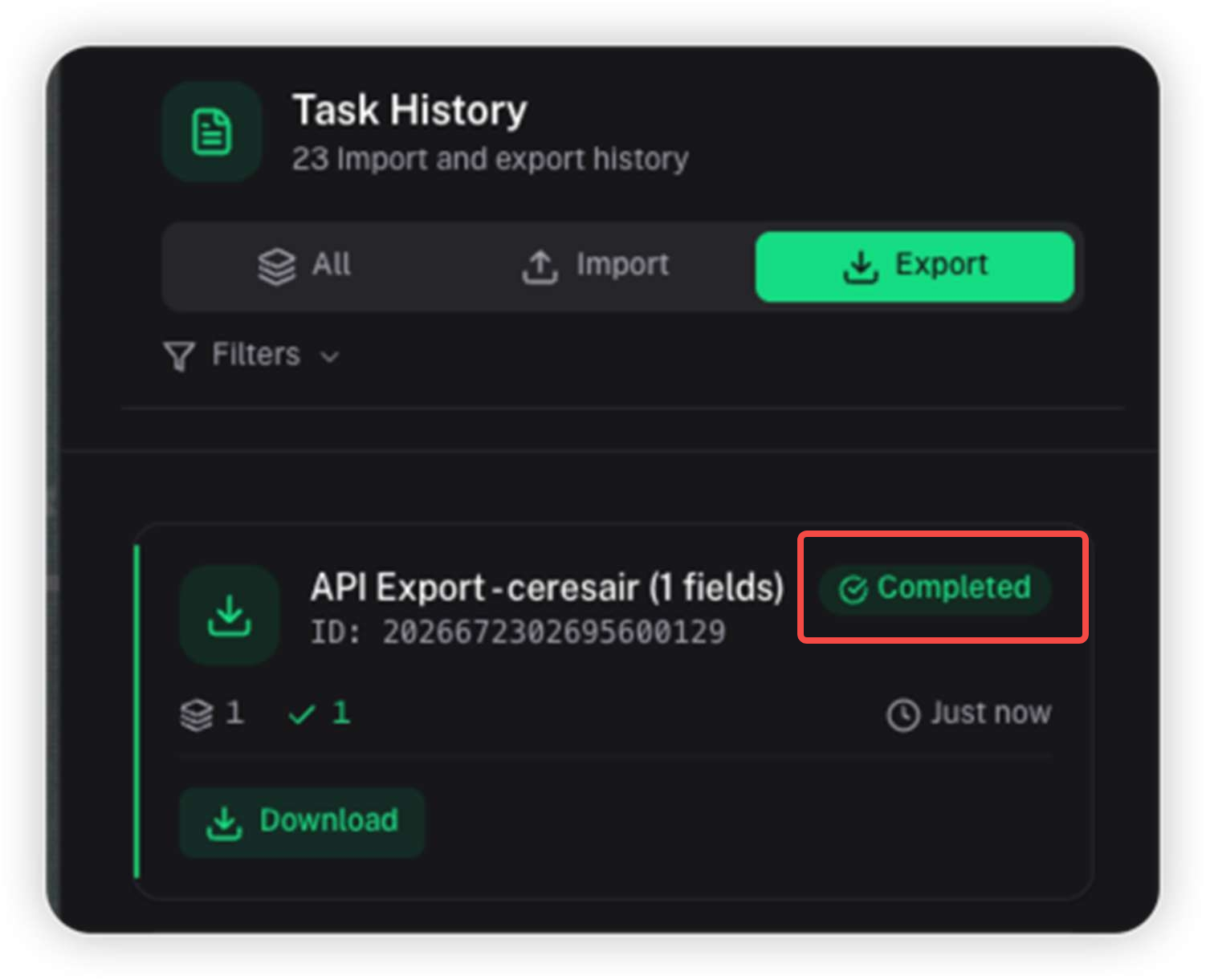The image size is (1206, 980).
Task: Click the total records layers icon
Action: (x=197, y=714)
